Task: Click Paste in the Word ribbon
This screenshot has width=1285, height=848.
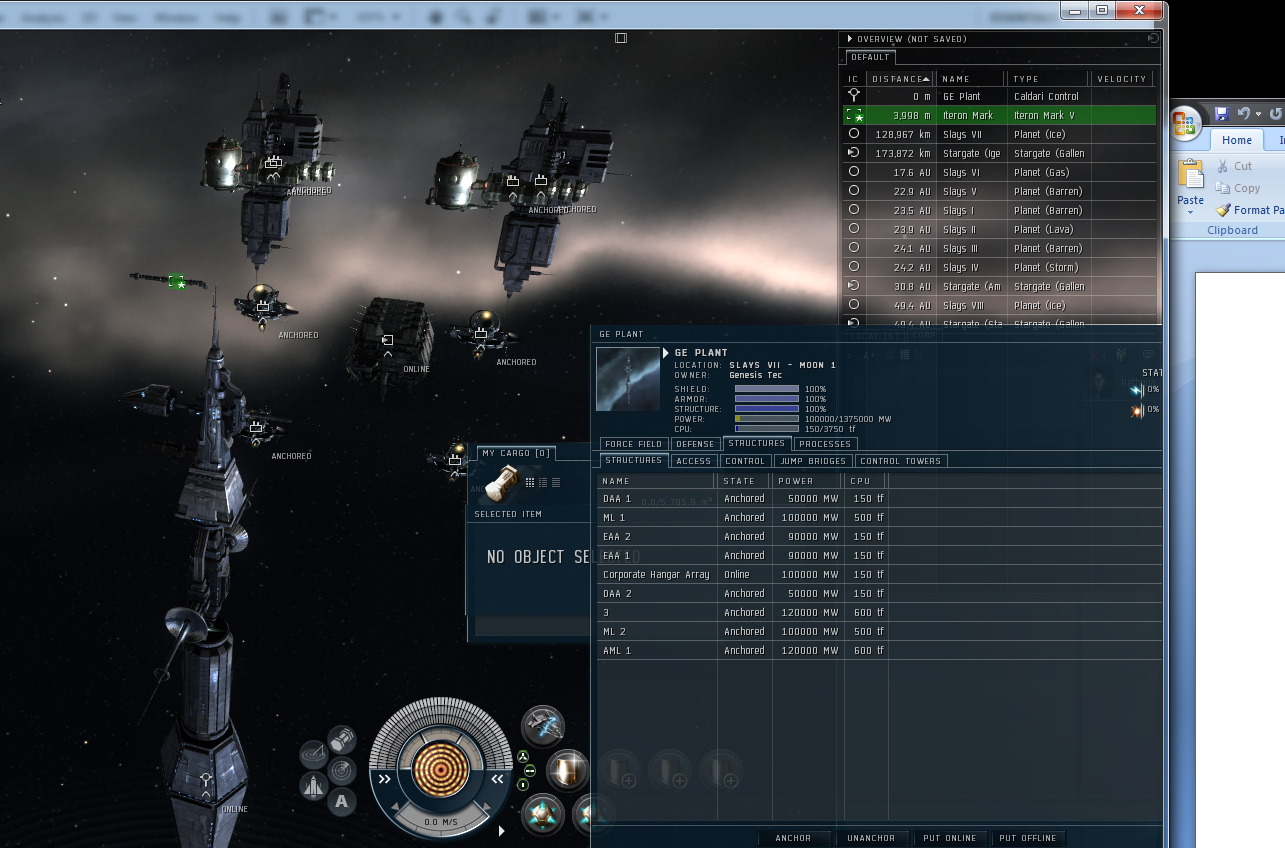Action: click(x=1191, y=184)
